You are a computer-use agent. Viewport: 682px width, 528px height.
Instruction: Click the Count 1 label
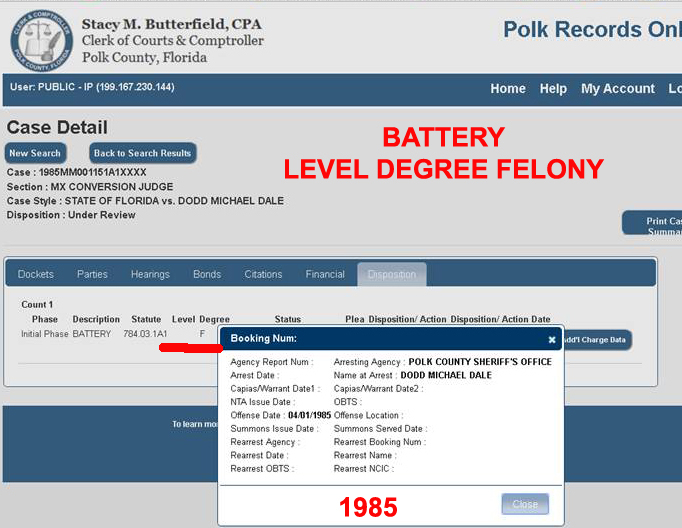click(x=37, y=304)
